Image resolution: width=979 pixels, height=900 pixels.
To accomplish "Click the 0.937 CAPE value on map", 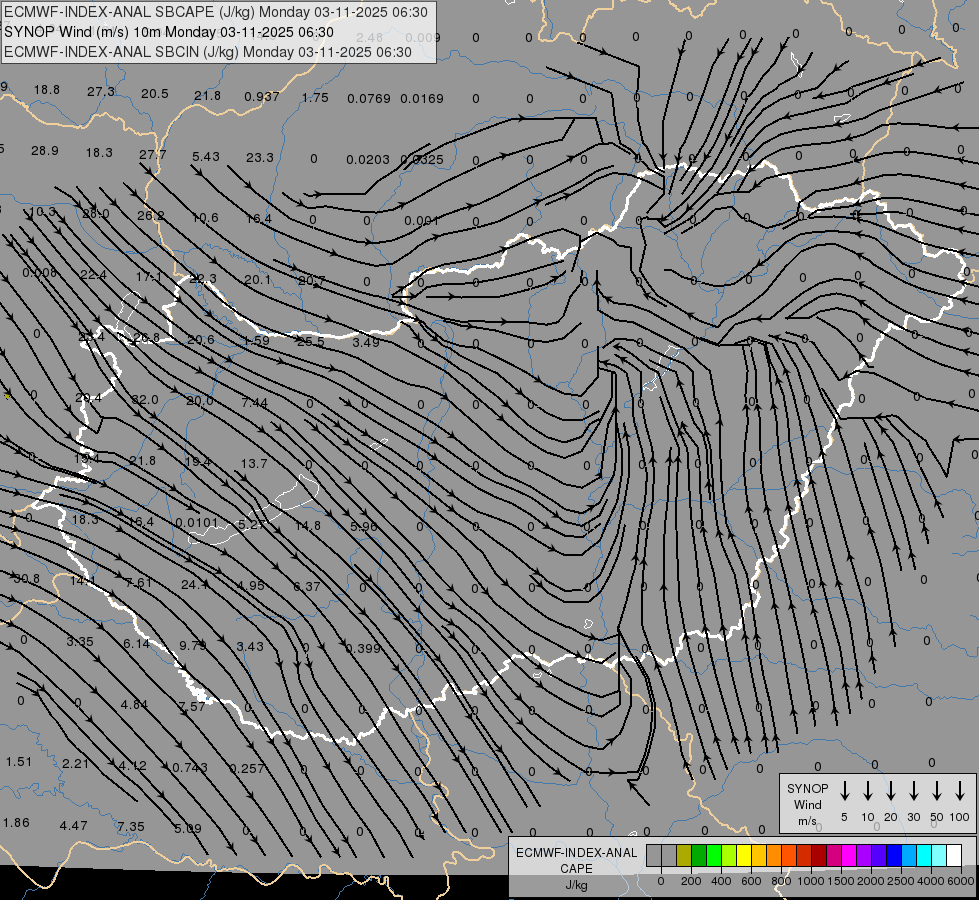I will tap(262, 97).
